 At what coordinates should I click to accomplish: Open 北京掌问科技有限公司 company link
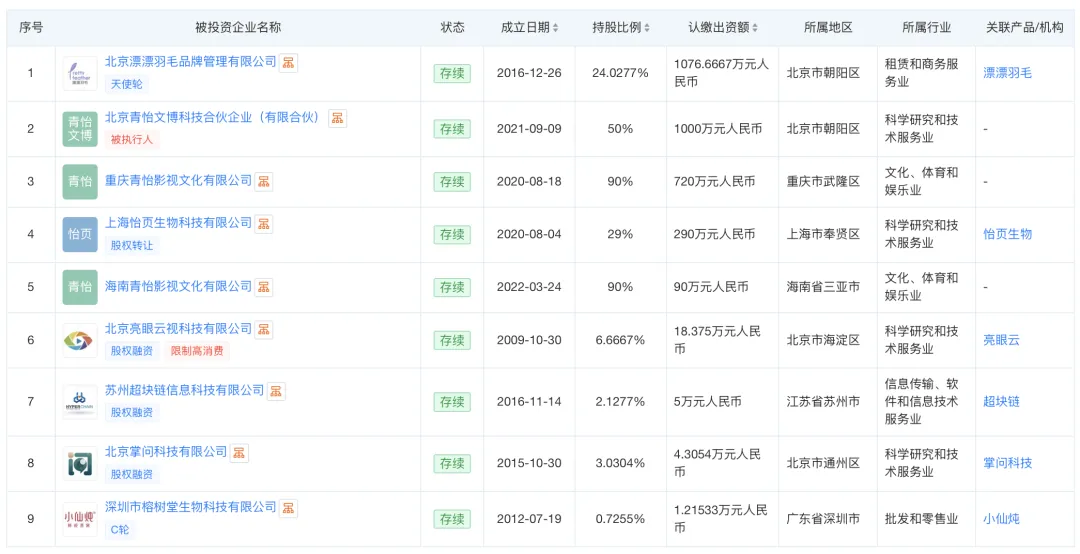[166, 452]
